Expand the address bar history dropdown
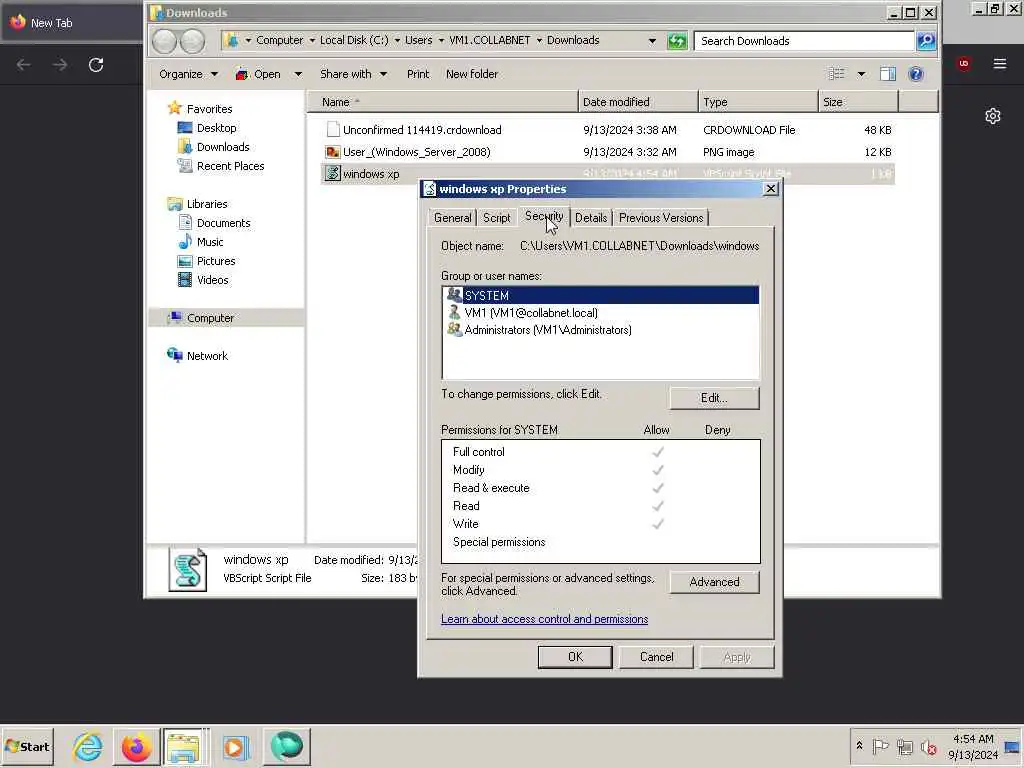 pos(652,40)
